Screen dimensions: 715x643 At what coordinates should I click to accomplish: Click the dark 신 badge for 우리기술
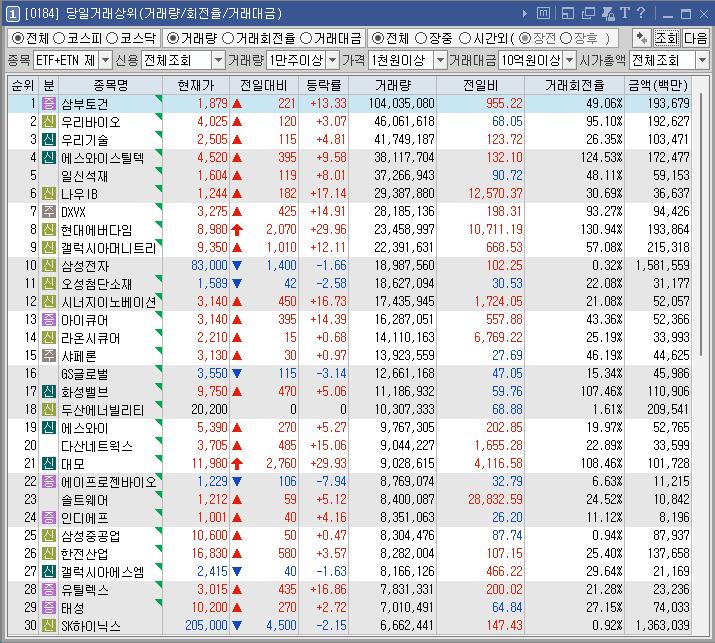point(49,140)
